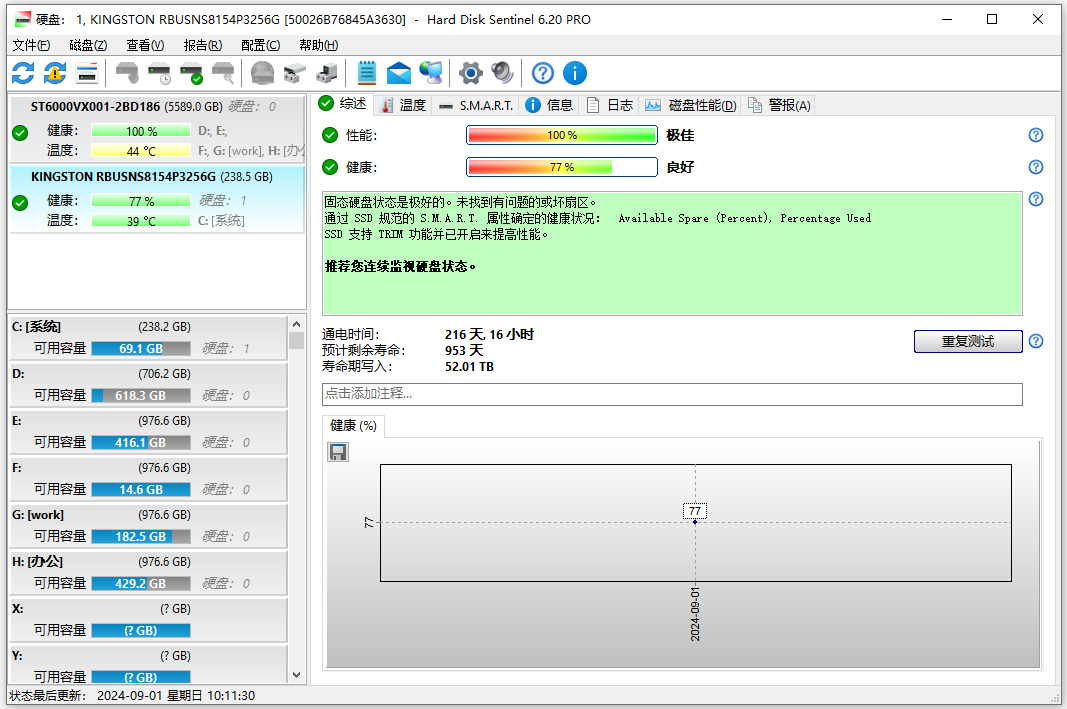
Task: Click the acoustic management speaker icon
Action: pos(502,72)
